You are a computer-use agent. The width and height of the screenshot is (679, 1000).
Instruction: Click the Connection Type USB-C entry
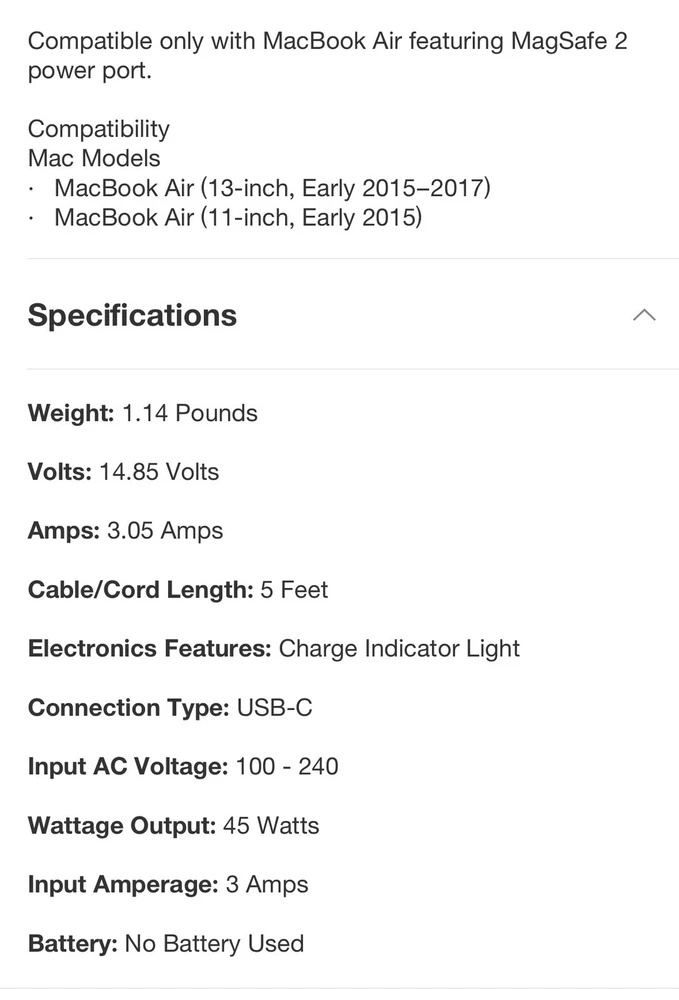coord(170,708)
